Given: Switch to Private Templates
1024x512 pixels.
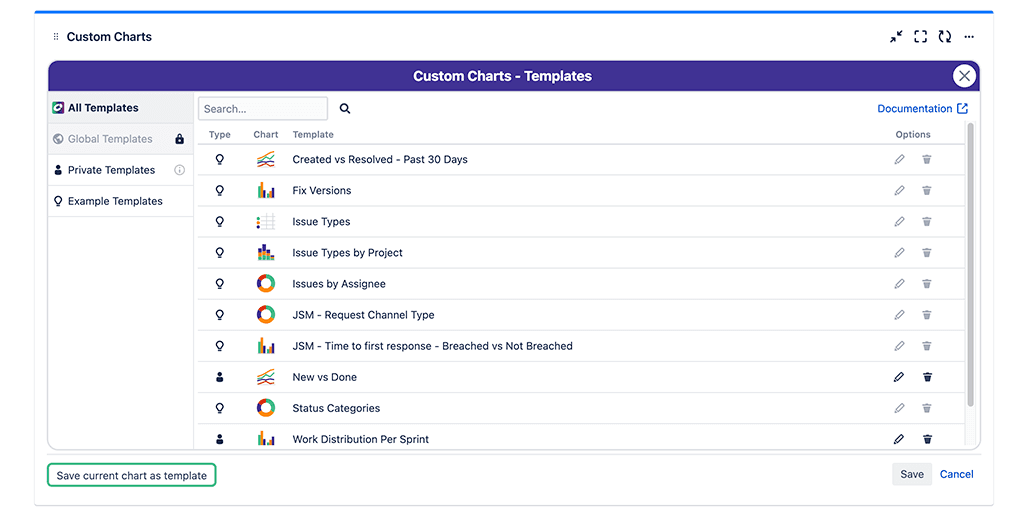Looking at the screenshot, I should (111, 170).
